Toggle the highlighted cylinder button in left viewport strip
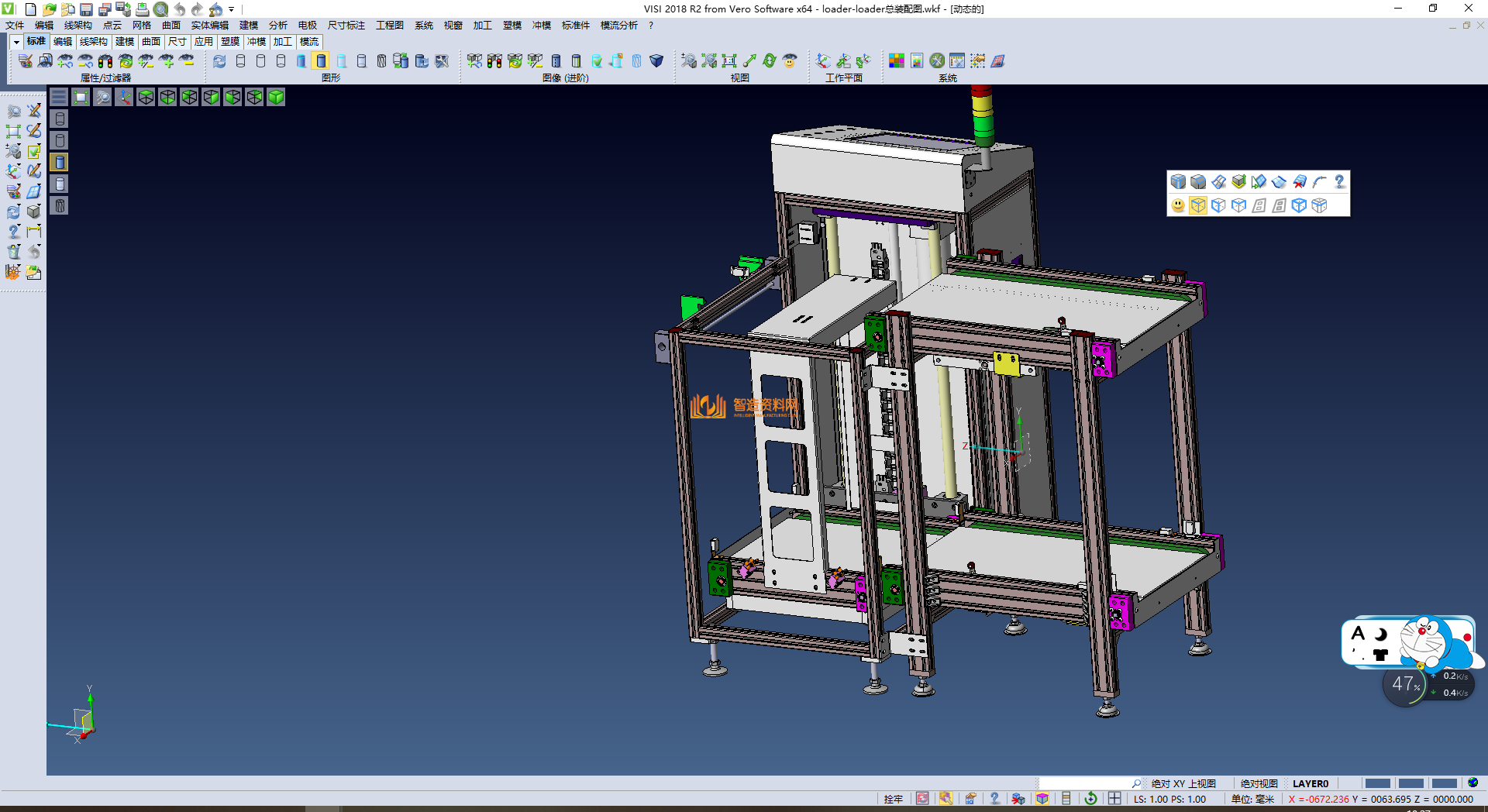The image size is (1488, 812). click(x=60, y=162)
